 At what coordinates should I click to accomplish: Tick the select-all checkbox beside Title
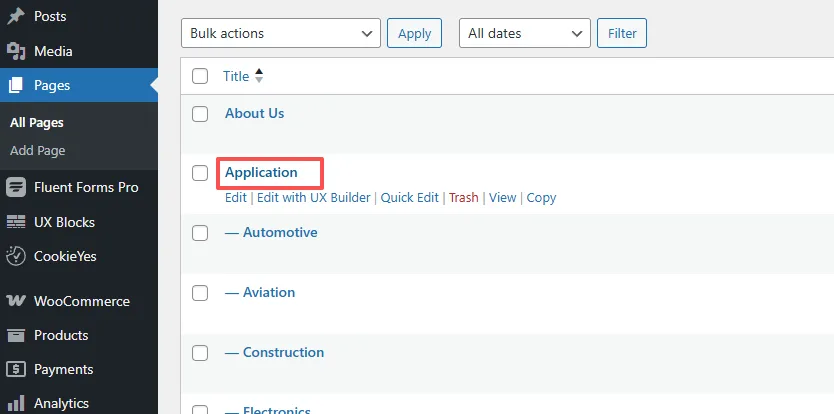pyautogui.click(x=200, y=76)
